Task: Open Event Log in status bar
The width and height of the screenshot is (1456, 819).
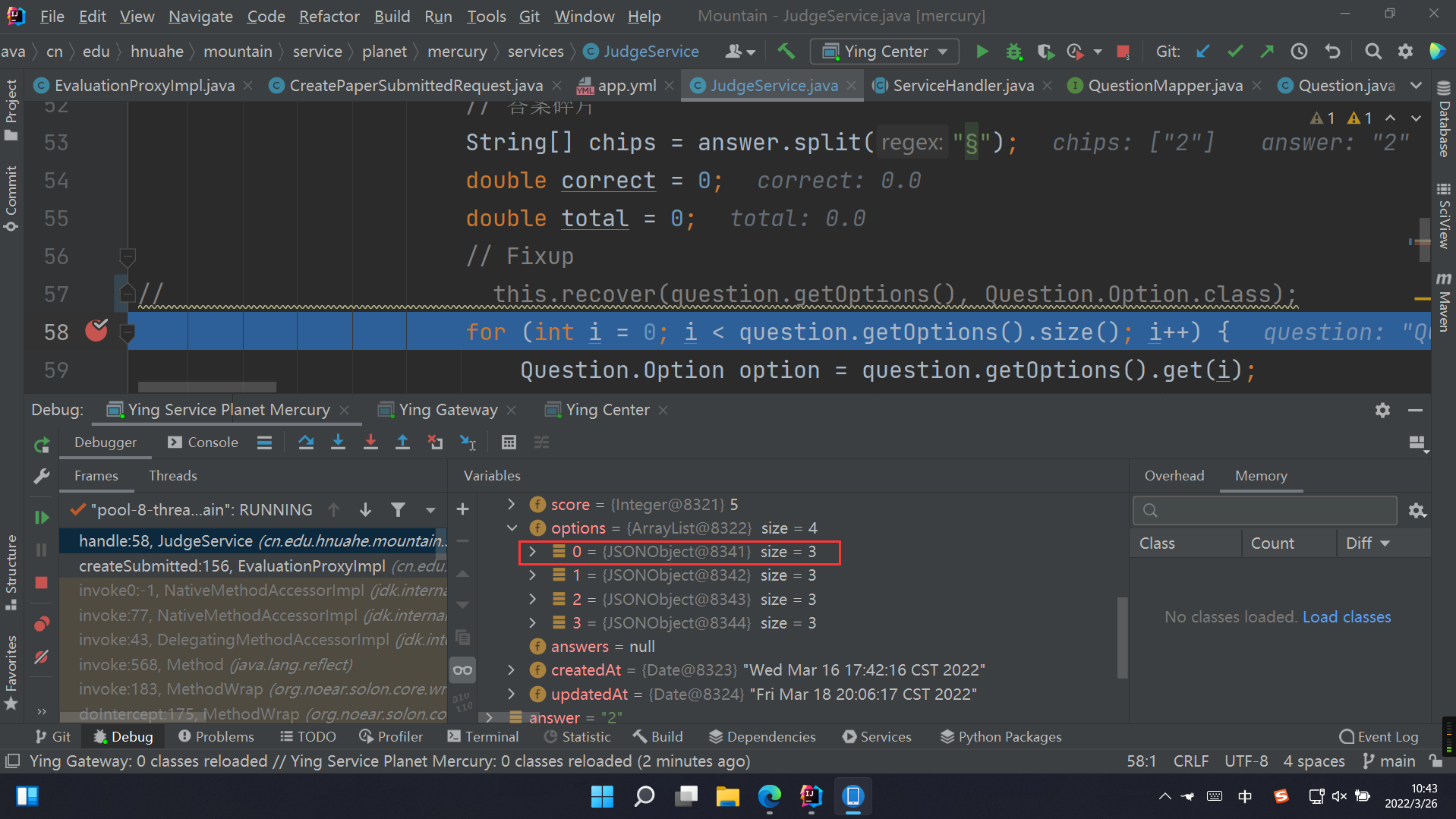Action: [1379, 737]
